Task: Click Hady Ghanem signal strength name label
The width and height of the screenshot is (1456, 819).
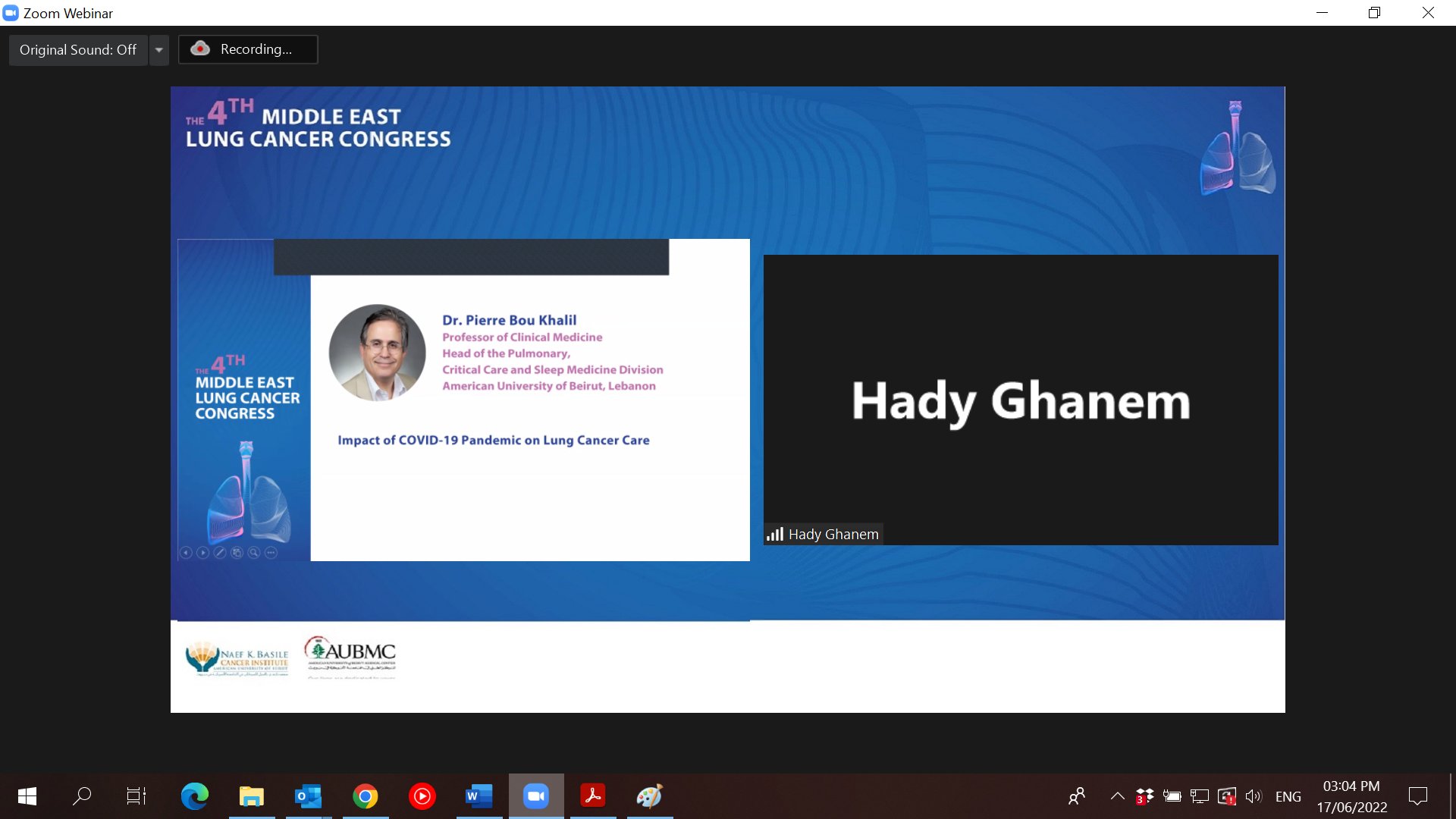Action: pyautogui.click(x=824, y=535)
